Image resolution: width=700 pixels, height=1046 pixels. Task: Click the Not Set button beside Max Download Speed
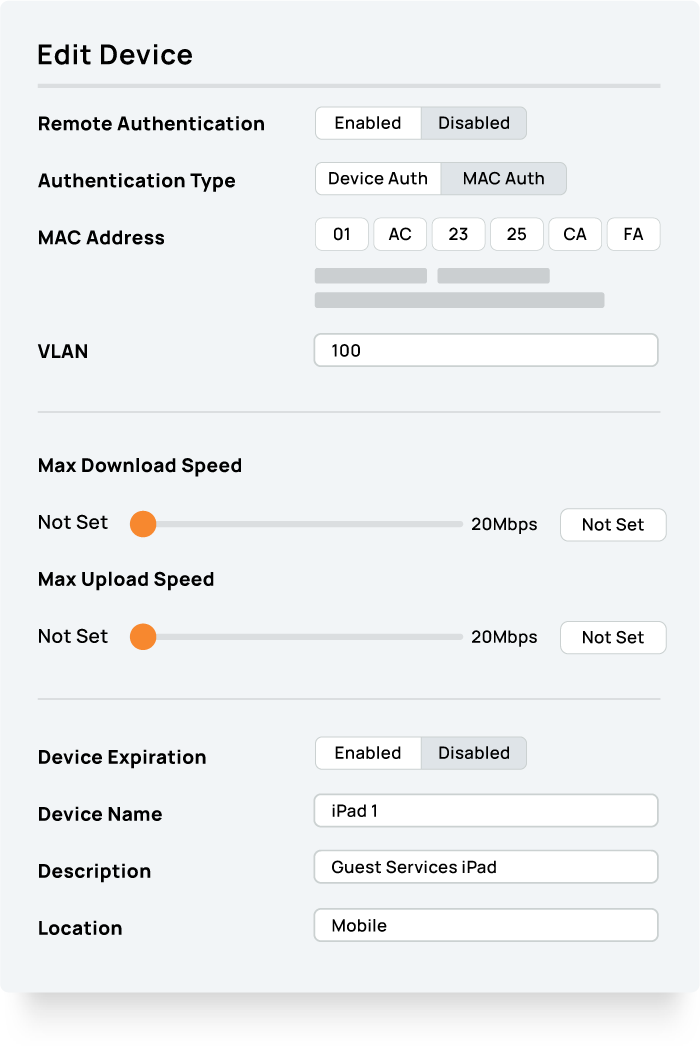(613, 524)
